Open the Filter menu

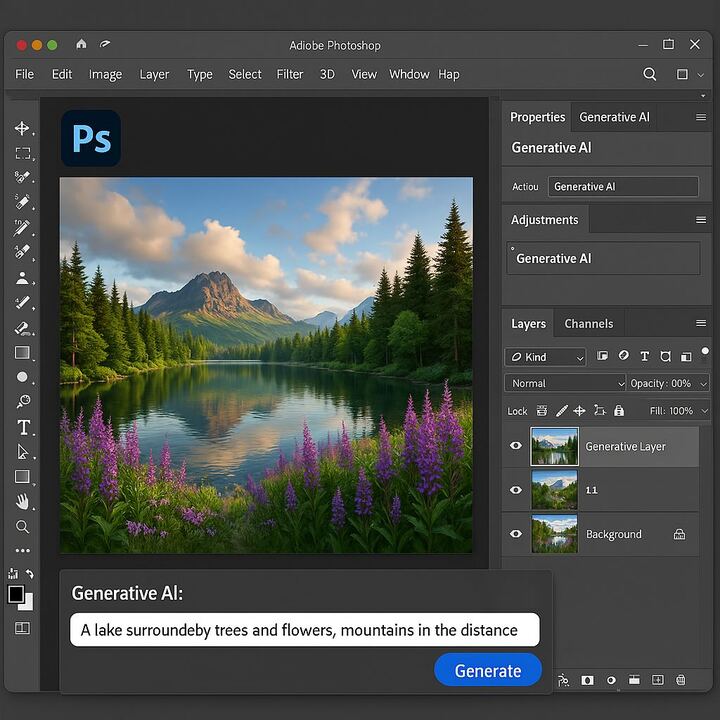click(x=290, y=74)
